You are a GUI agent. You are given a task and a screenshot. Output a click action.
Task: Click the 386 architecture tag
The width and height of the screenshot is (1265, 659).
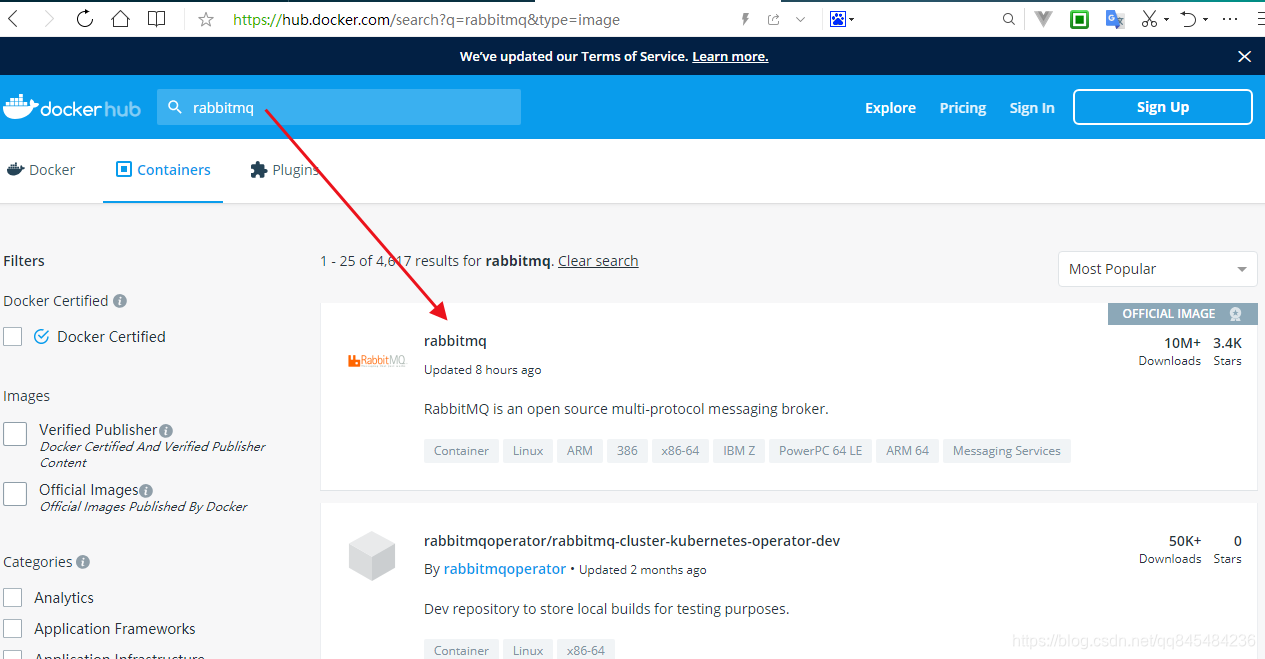[627, 451]
